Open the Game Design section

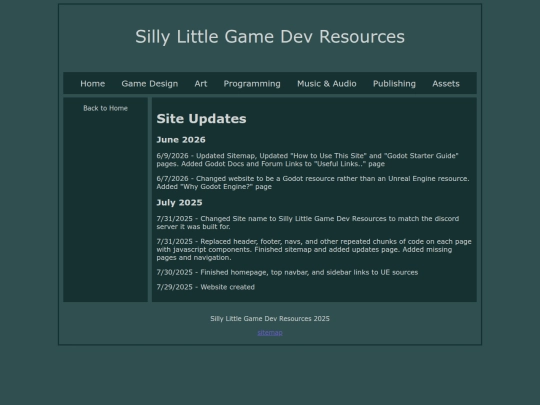tap(149, 84)
